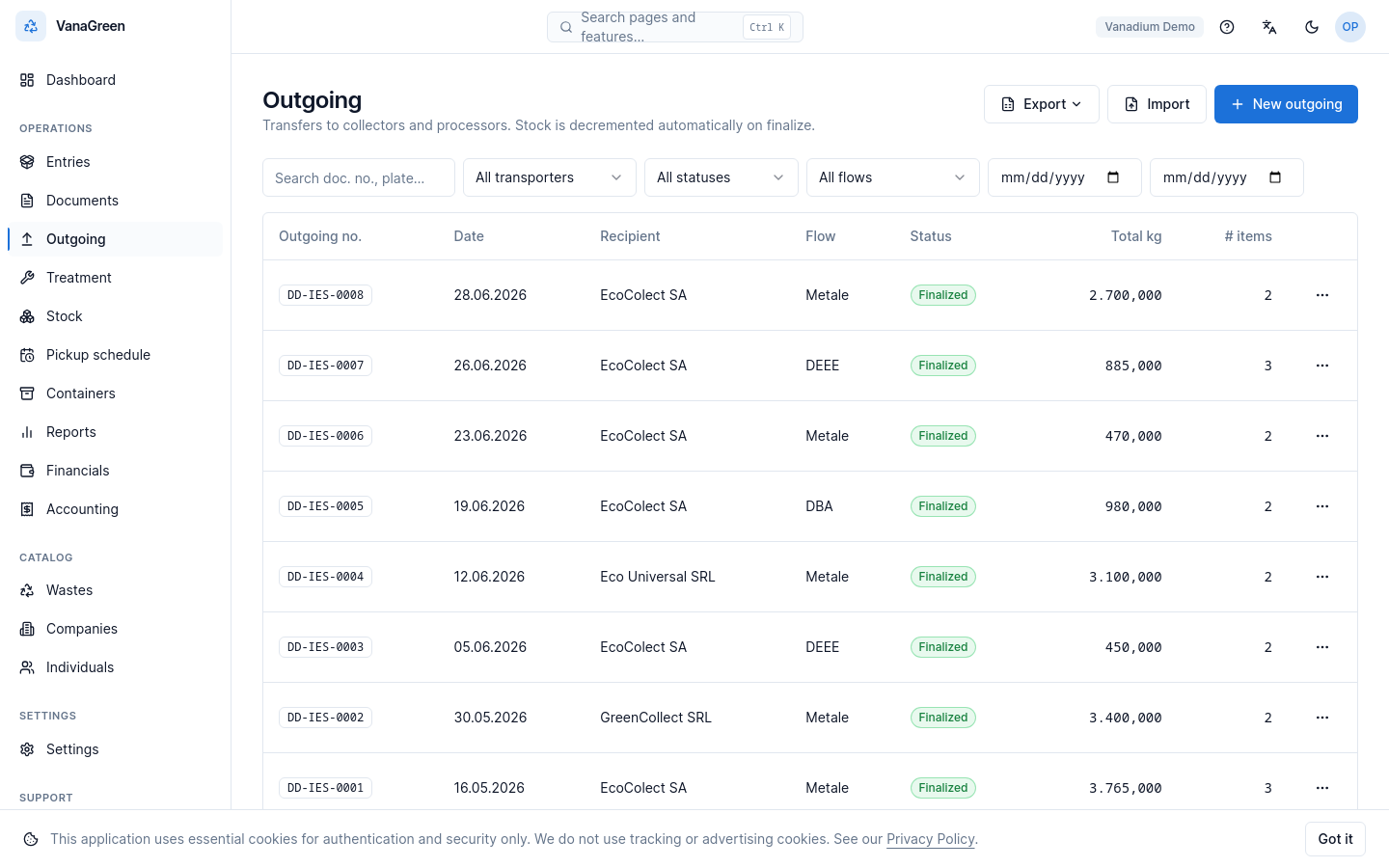Click the New outgoing button
This screenshot has height=868, width=1389.
pos(1286,104)
